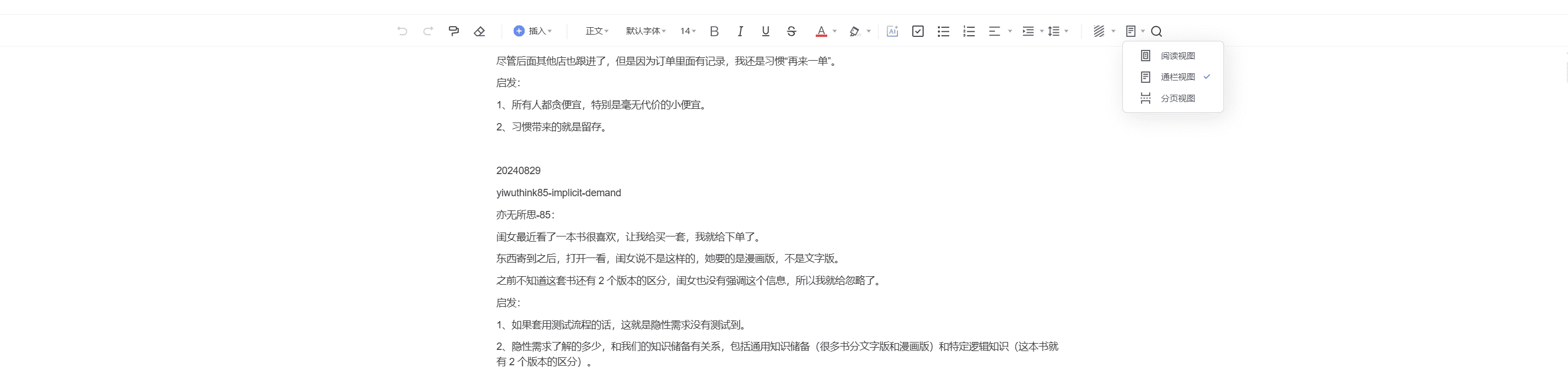The height and width of the screenshot is (376, 1568).
Task: Click the line '20240829'
Action: (518, 171)
